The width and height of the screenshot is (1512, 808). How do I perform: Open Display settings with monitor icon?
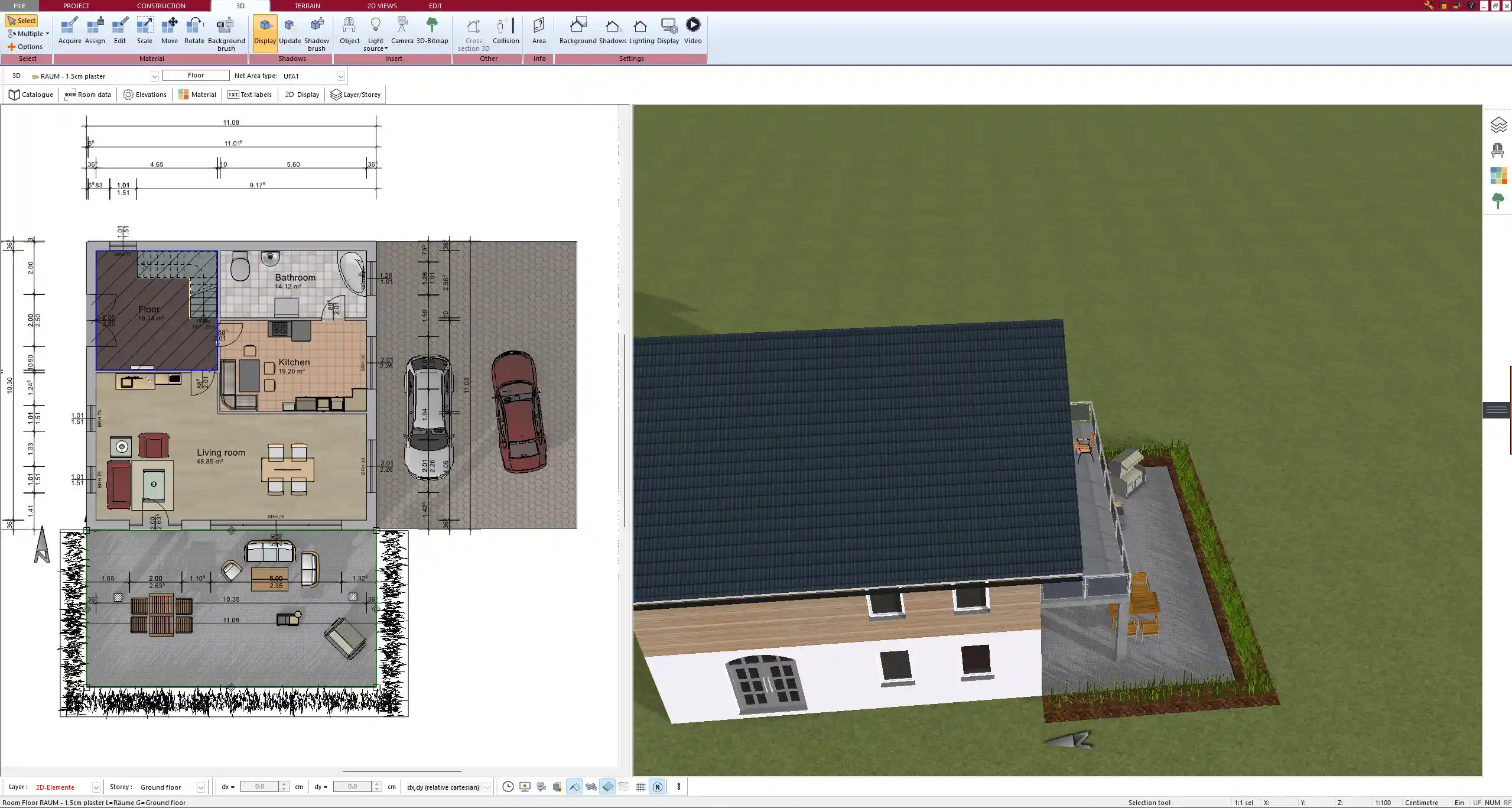668,31
